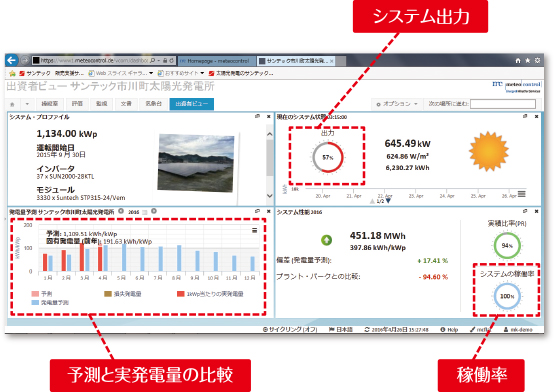Click the solar plant photo thumbnail
556x392 pixels.
pos(196,163)
